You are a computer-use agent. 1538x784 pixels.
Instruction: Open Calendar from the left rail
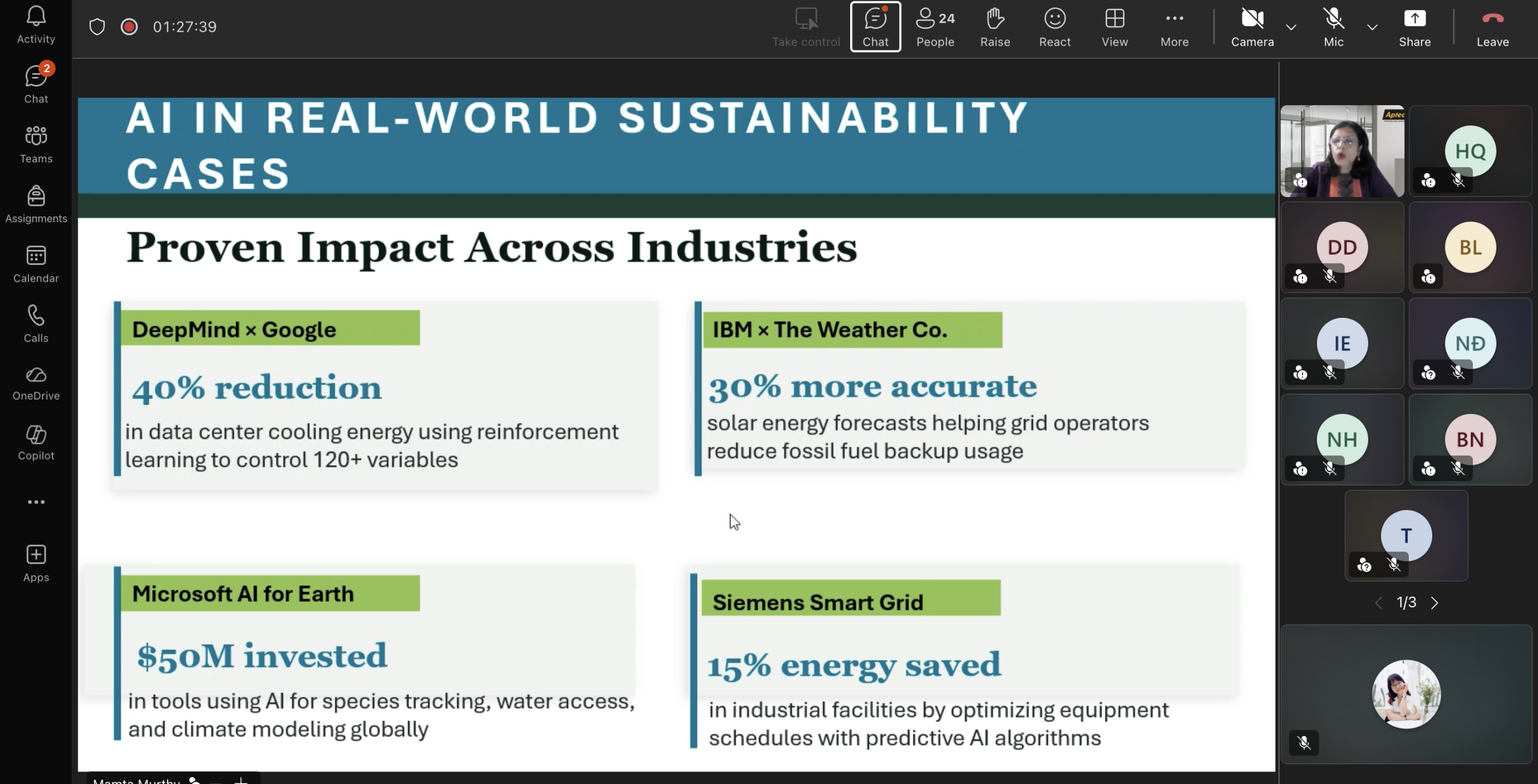tap(36, 264)
